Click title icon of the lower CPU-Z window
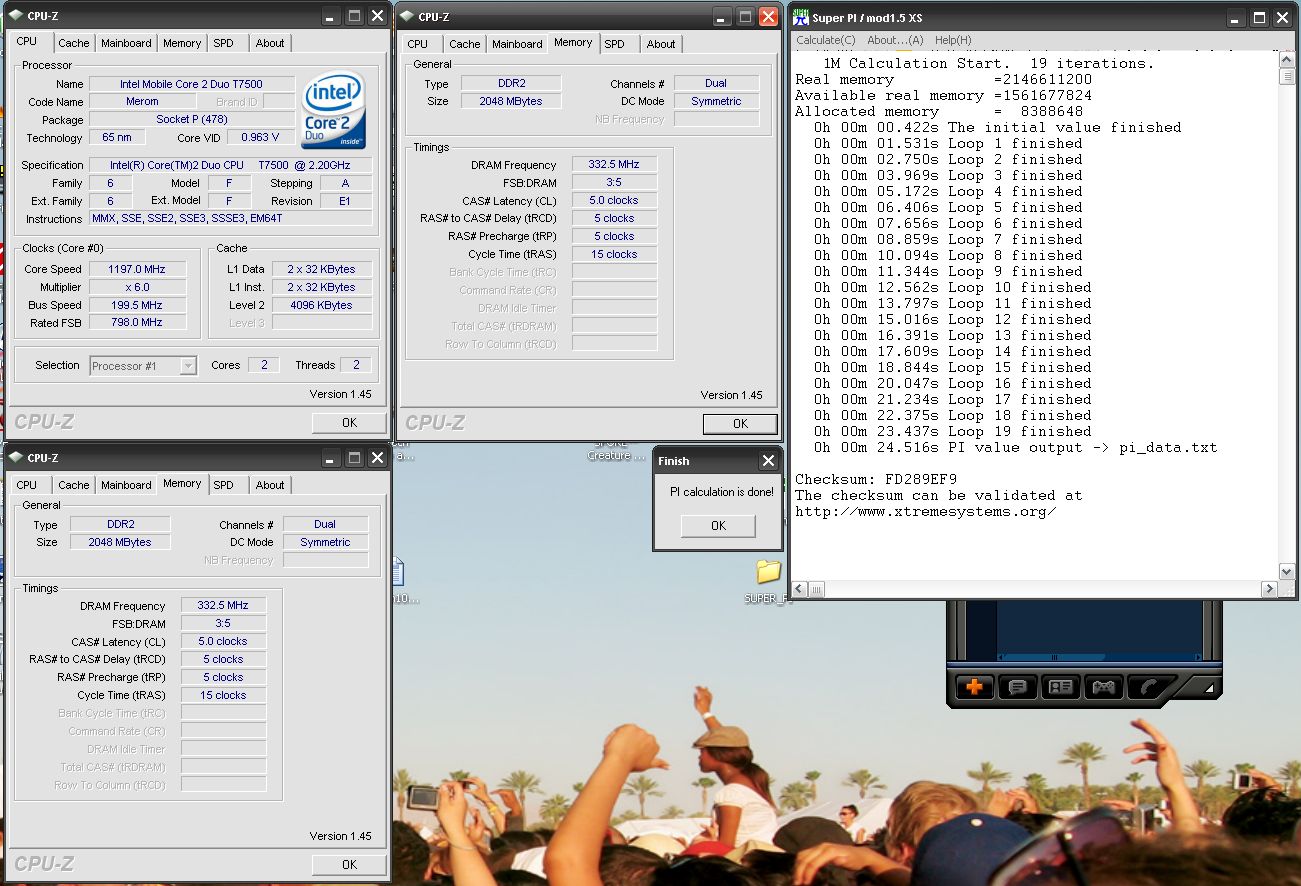 coord(15,458)
